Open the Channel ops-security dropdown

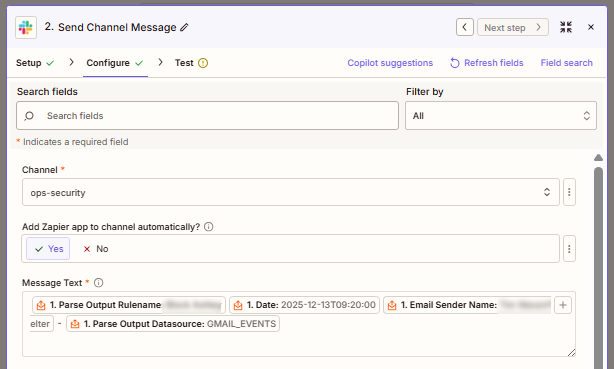click(291, 192)
